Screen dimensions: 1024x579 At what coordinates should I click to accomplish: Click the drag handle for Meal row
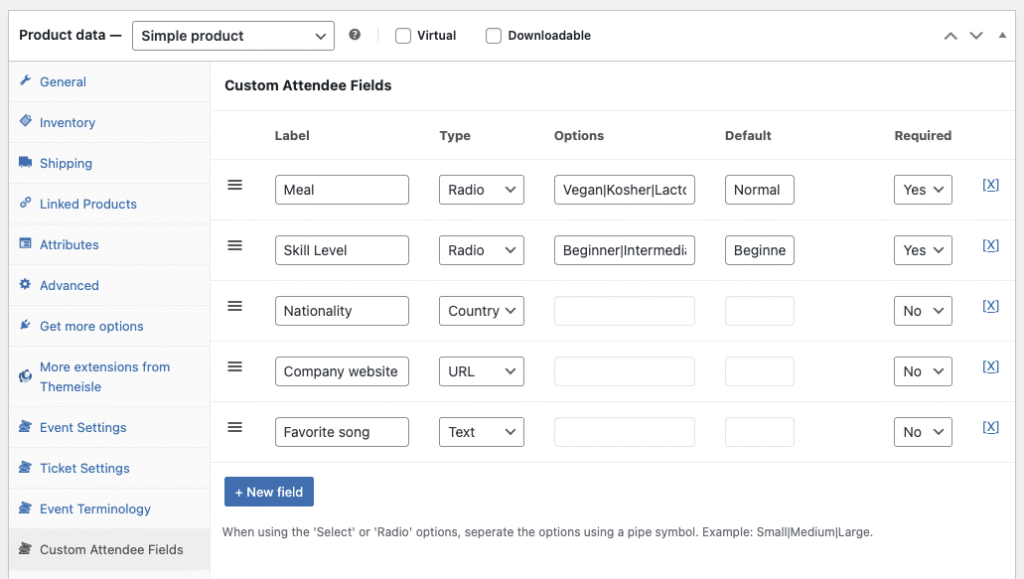coord(235,185)
